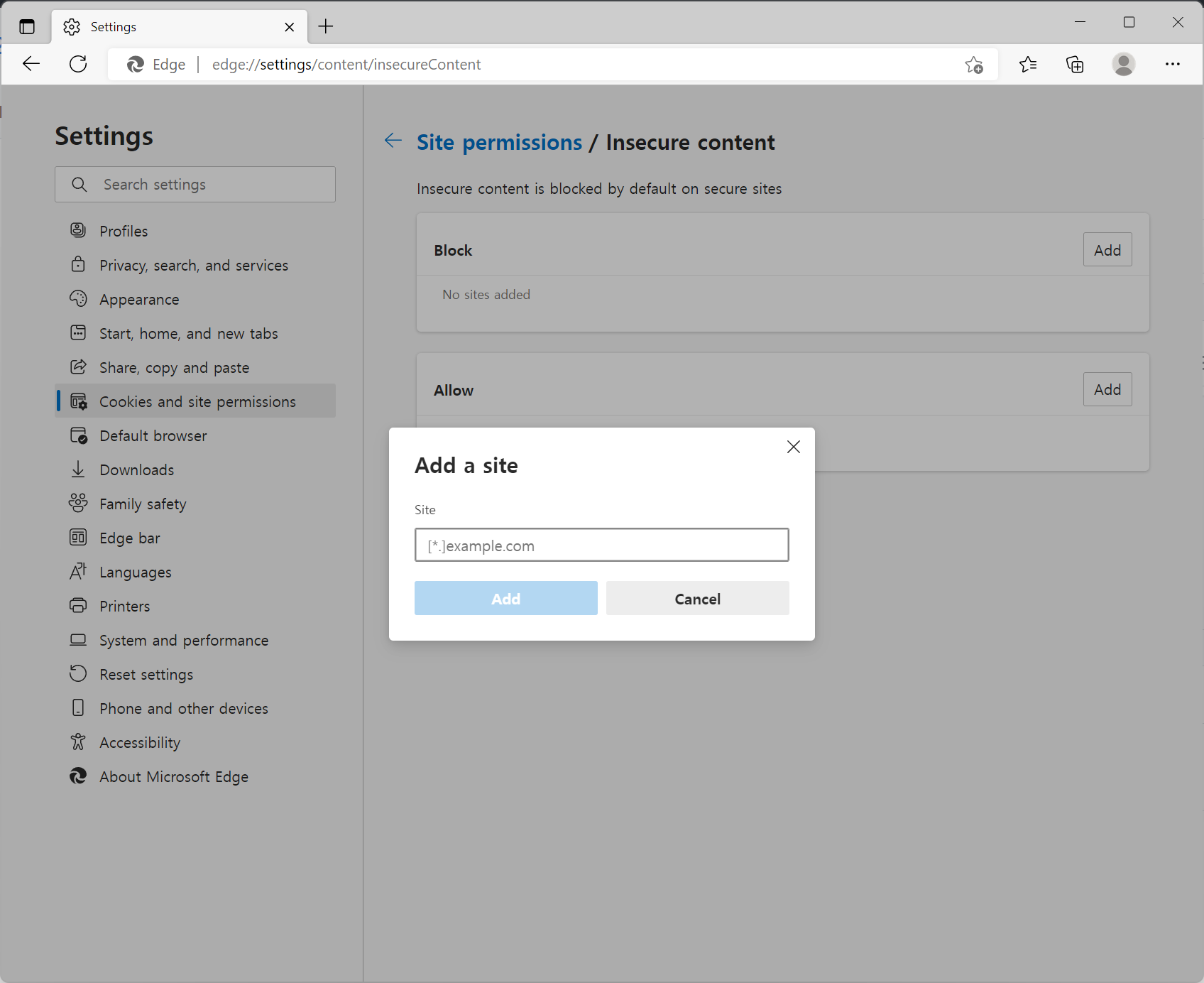
Task: Select the Profiles section icon
Action: pos(79,230)
